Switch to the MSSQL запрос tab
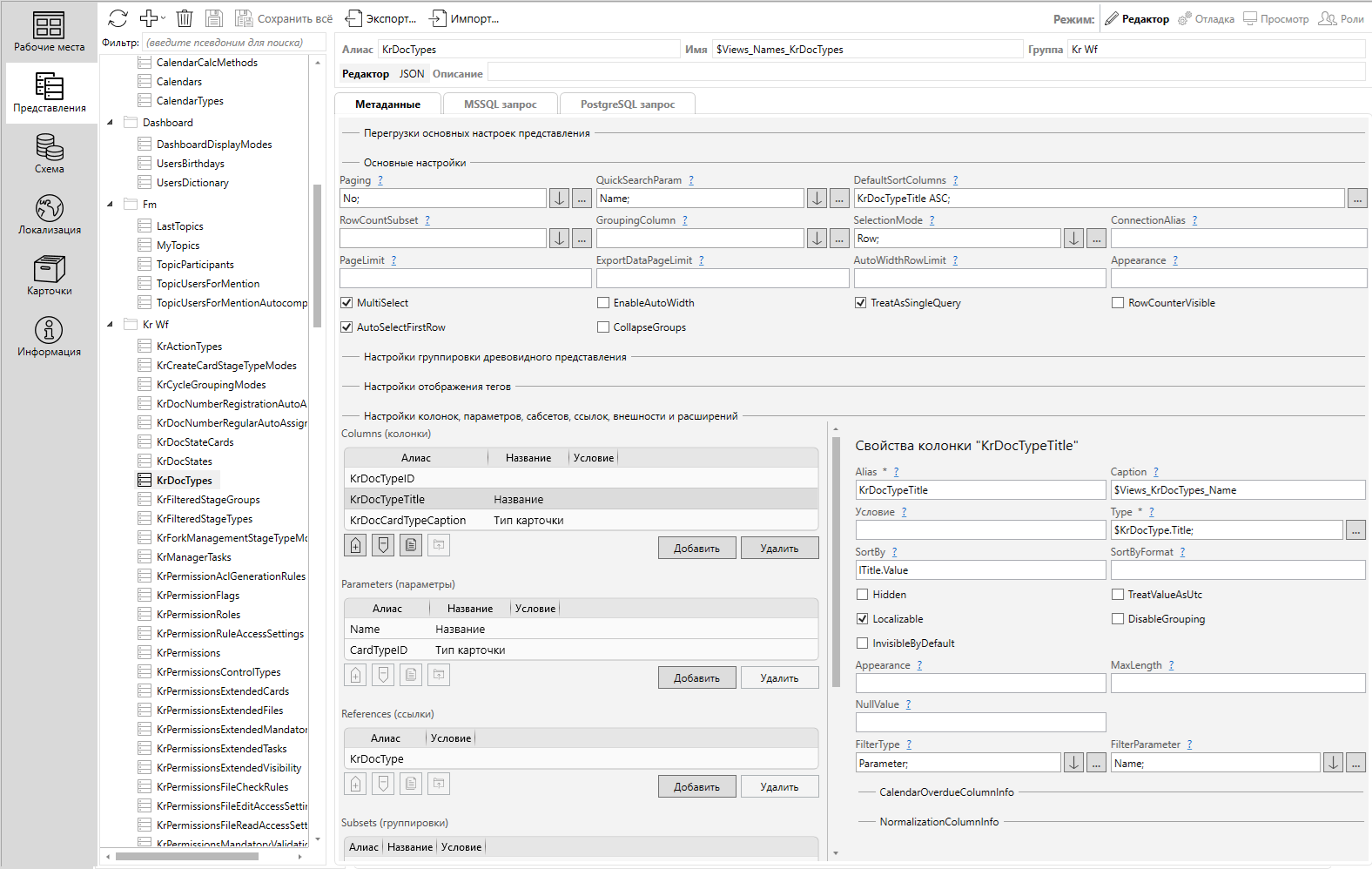 pyautogui.click(x=500, y=104)
